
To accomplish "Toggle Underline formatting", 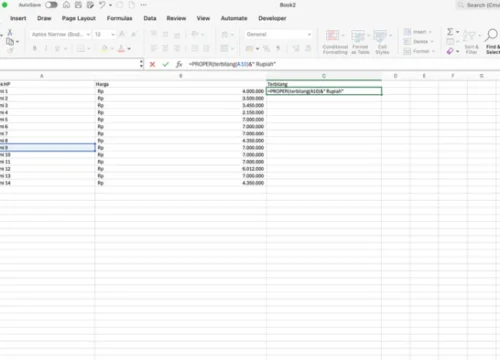I will (57, 49).
